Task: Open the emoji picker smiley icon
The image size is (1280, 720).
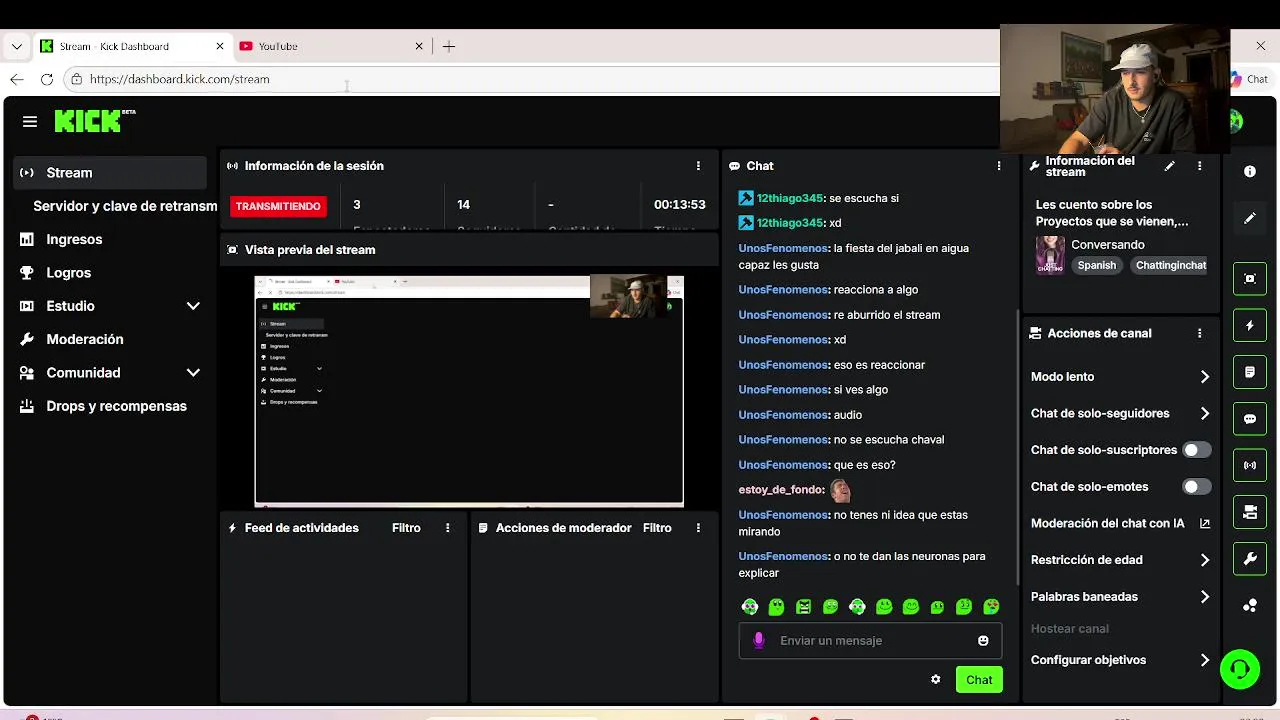Action: pos(983,640)
